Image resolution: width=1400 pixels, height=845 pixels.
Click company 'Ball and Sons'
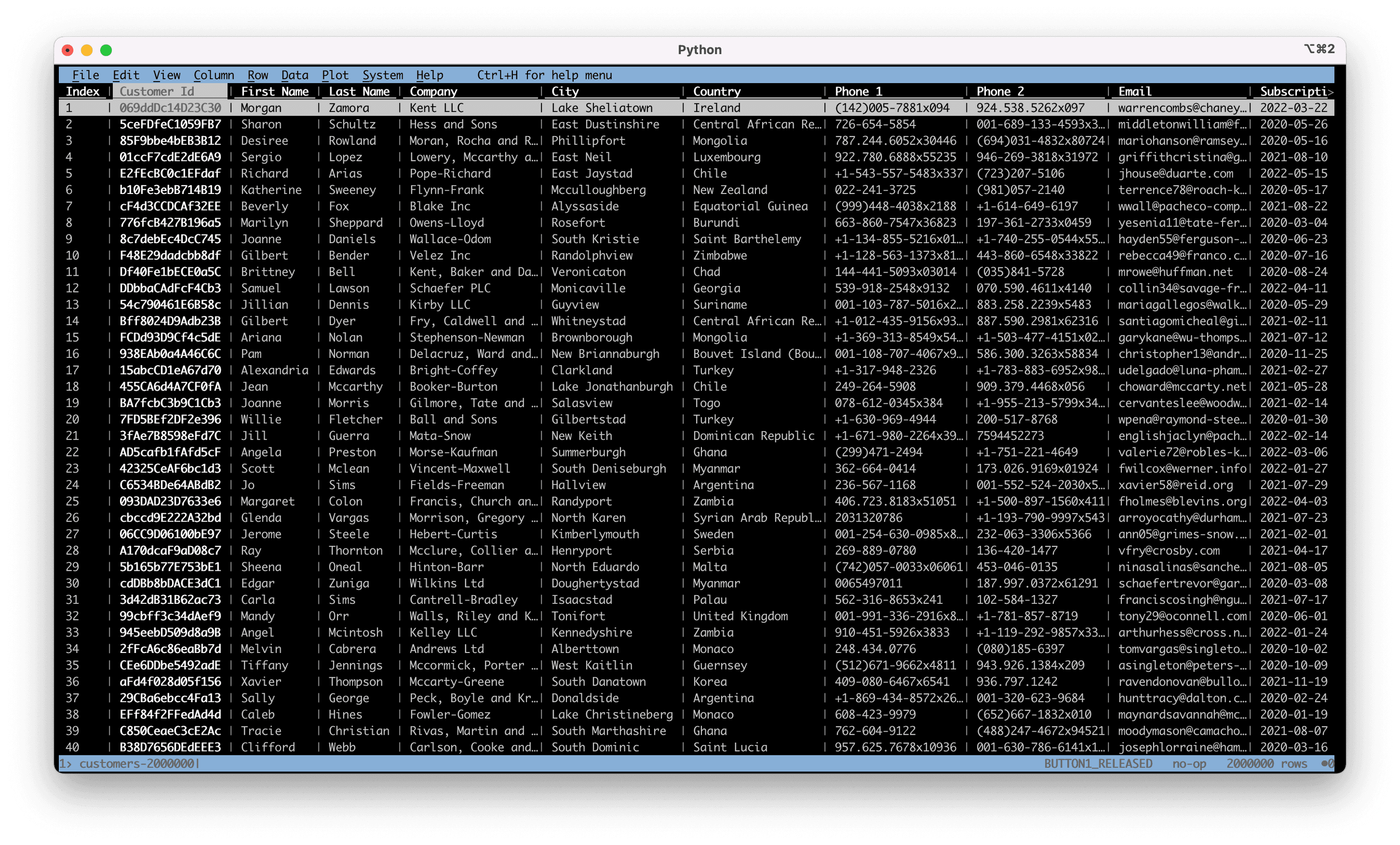(x=454, y=420)
